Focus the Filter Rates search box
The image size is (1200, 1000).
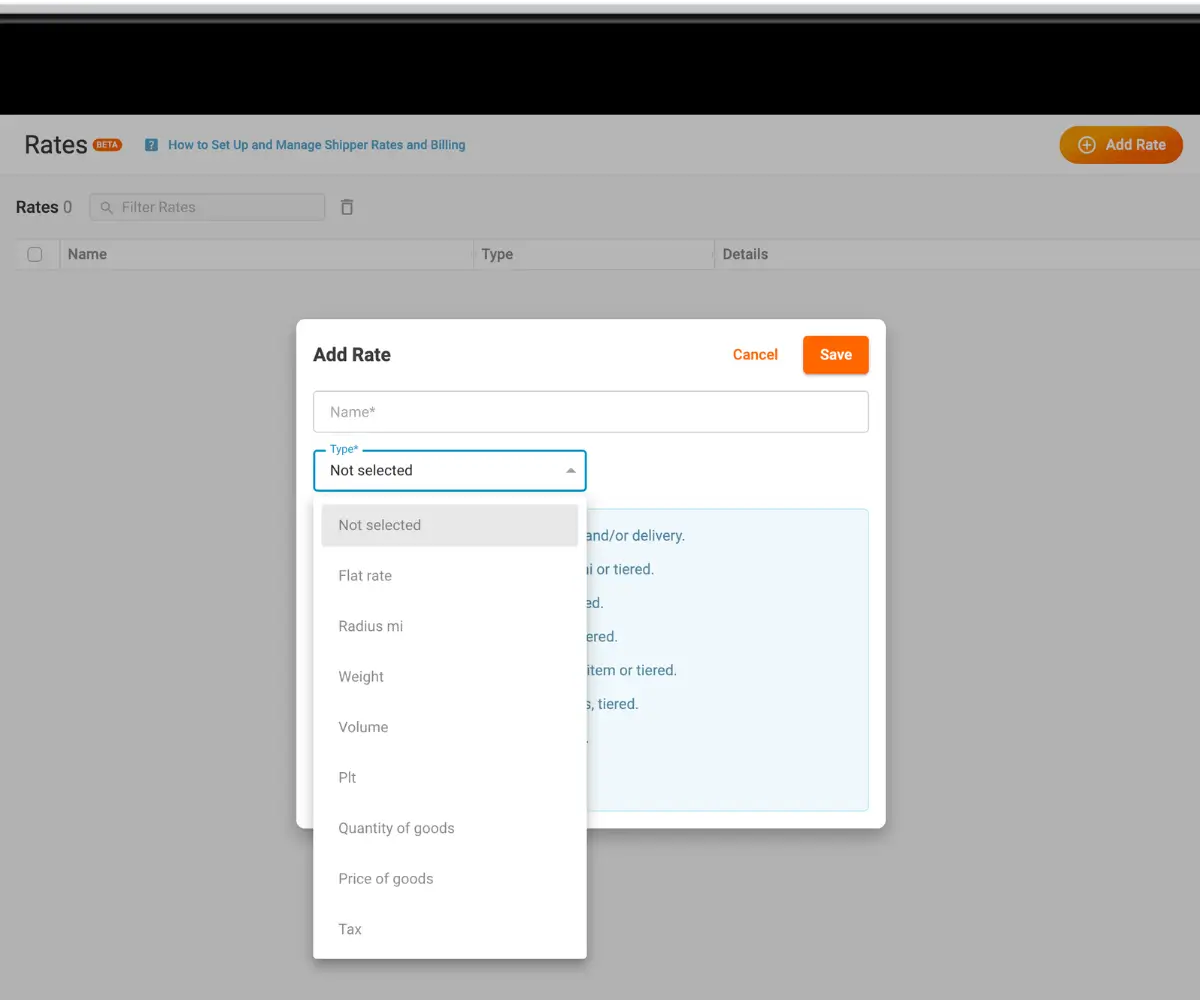click(207, 207)
